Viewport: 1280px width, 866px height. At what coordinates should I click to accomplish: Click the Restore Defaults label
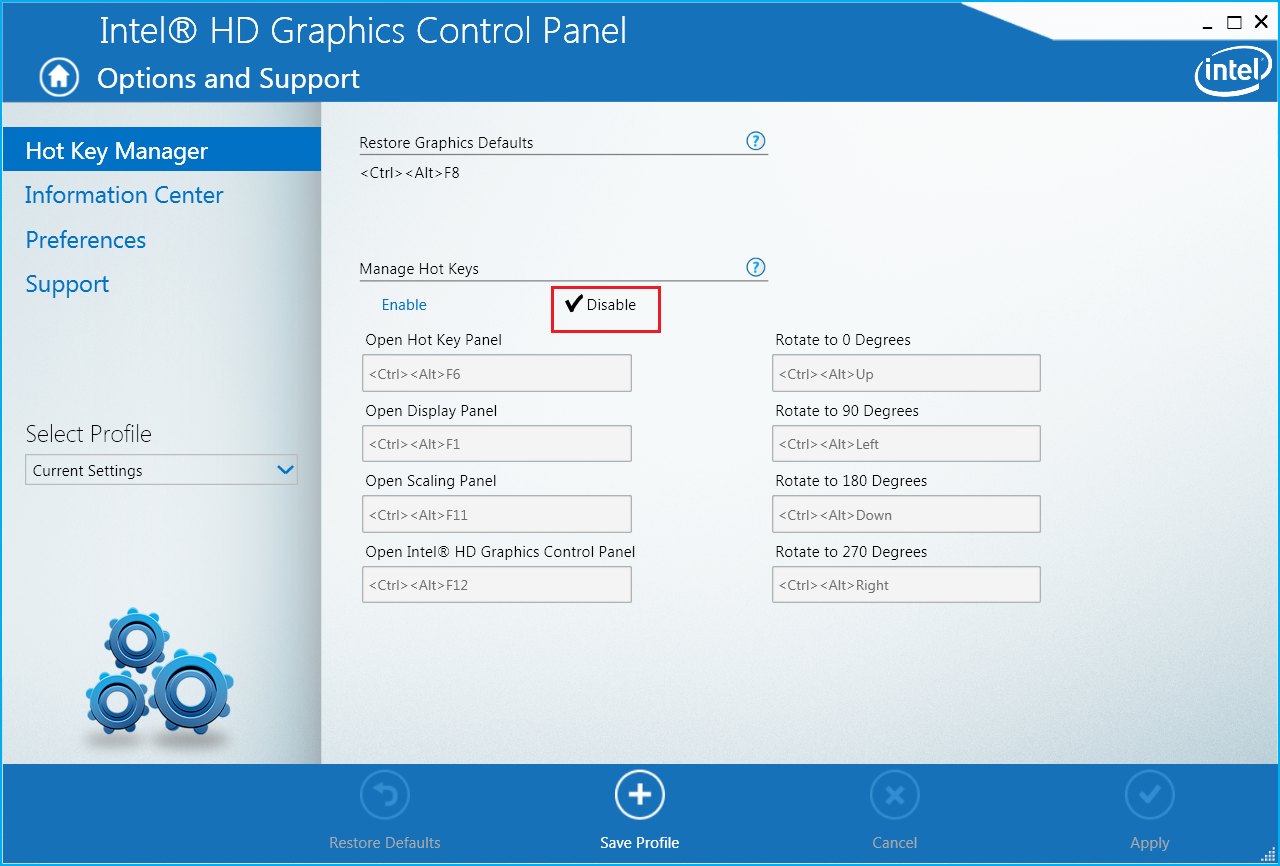coord(385,843)
